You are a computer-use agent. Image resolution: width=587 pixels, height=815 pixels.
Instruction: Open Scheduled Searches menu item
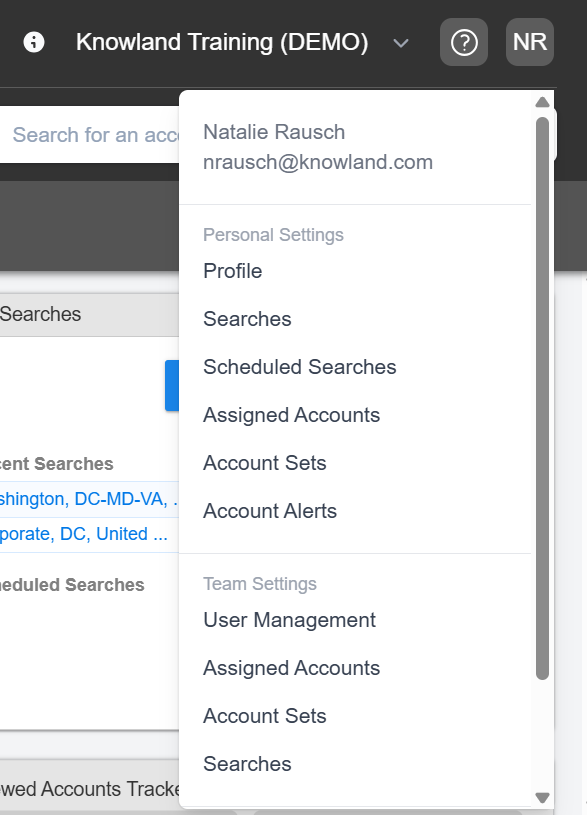coord(299,367)
